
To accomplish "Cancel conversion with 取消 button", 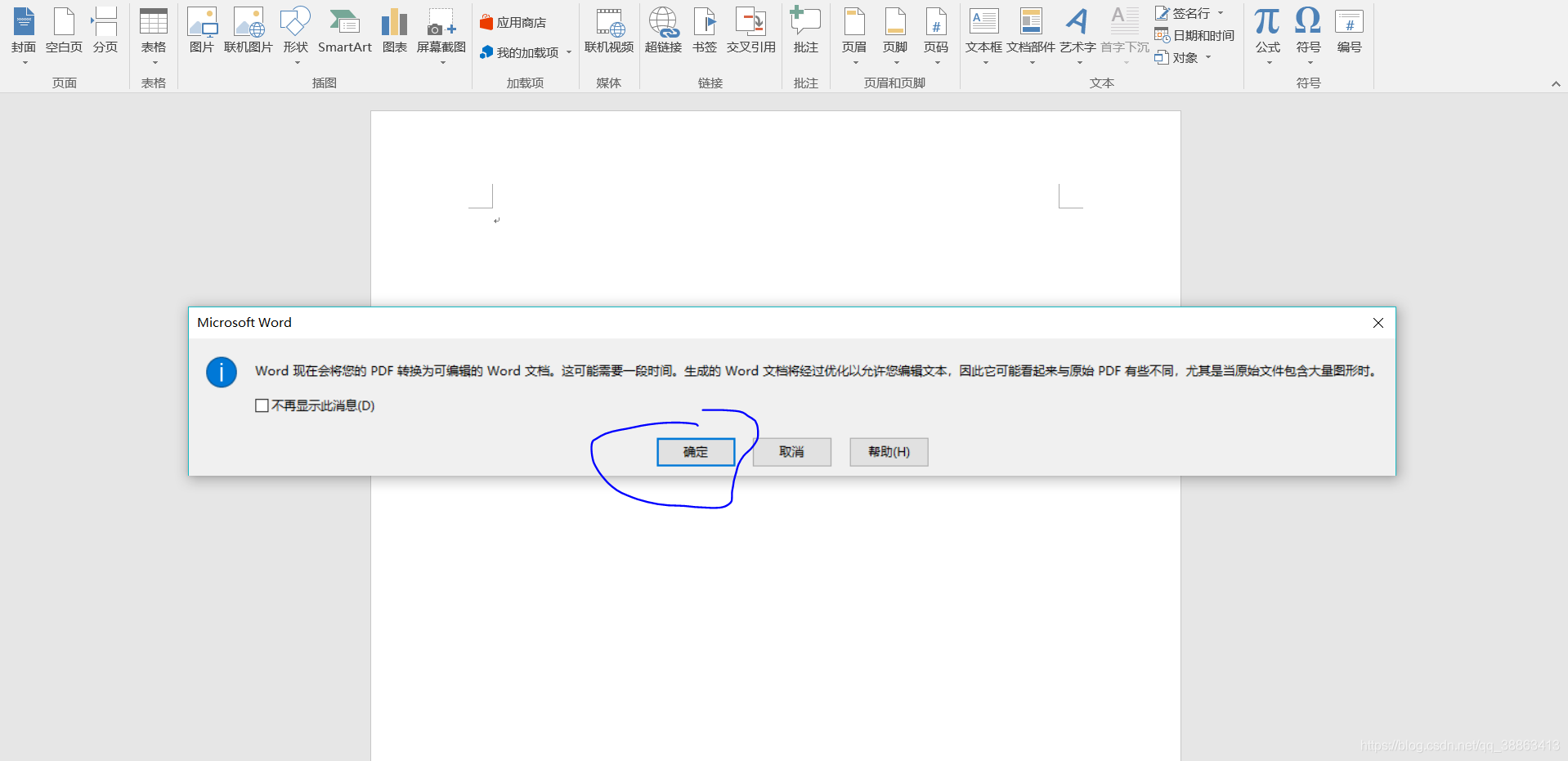I will (x=791, y=452).
